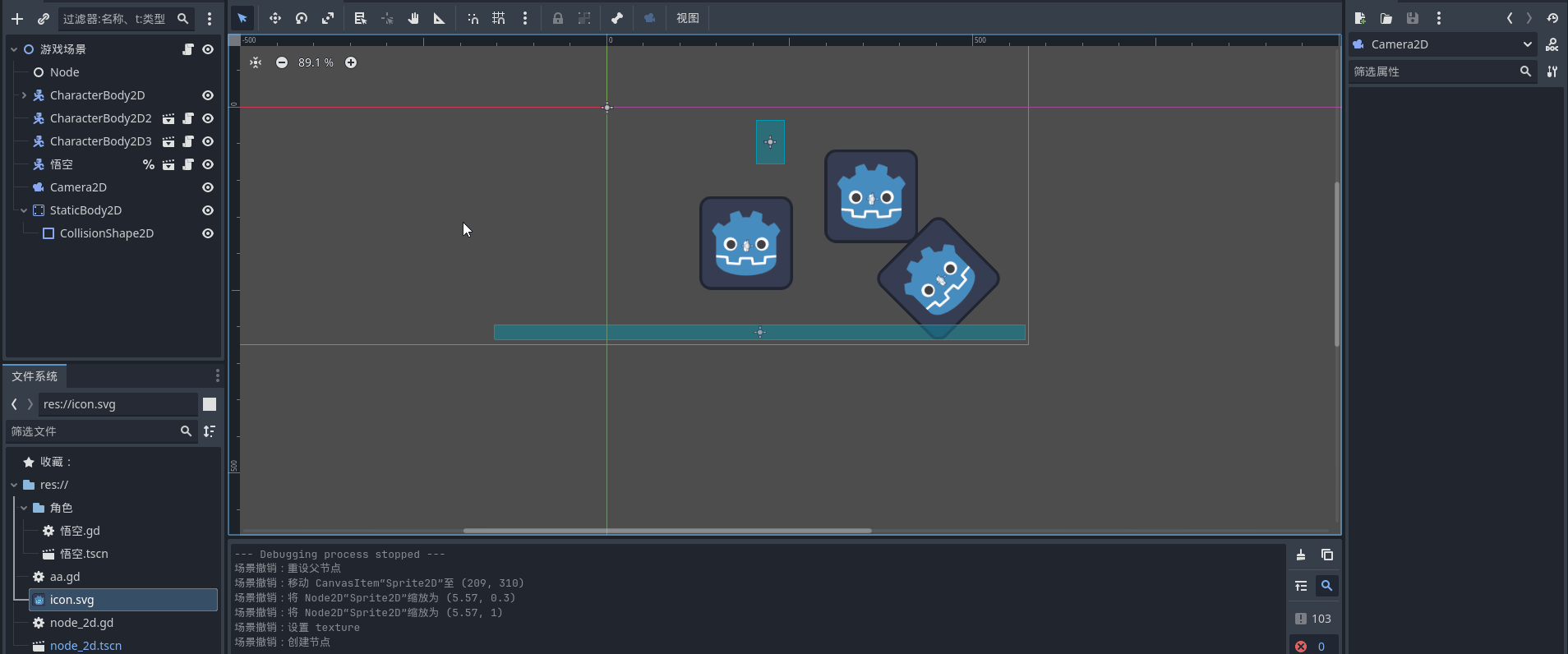Collapse the StaticBody2D node
1568x654 pixels.
24,210
